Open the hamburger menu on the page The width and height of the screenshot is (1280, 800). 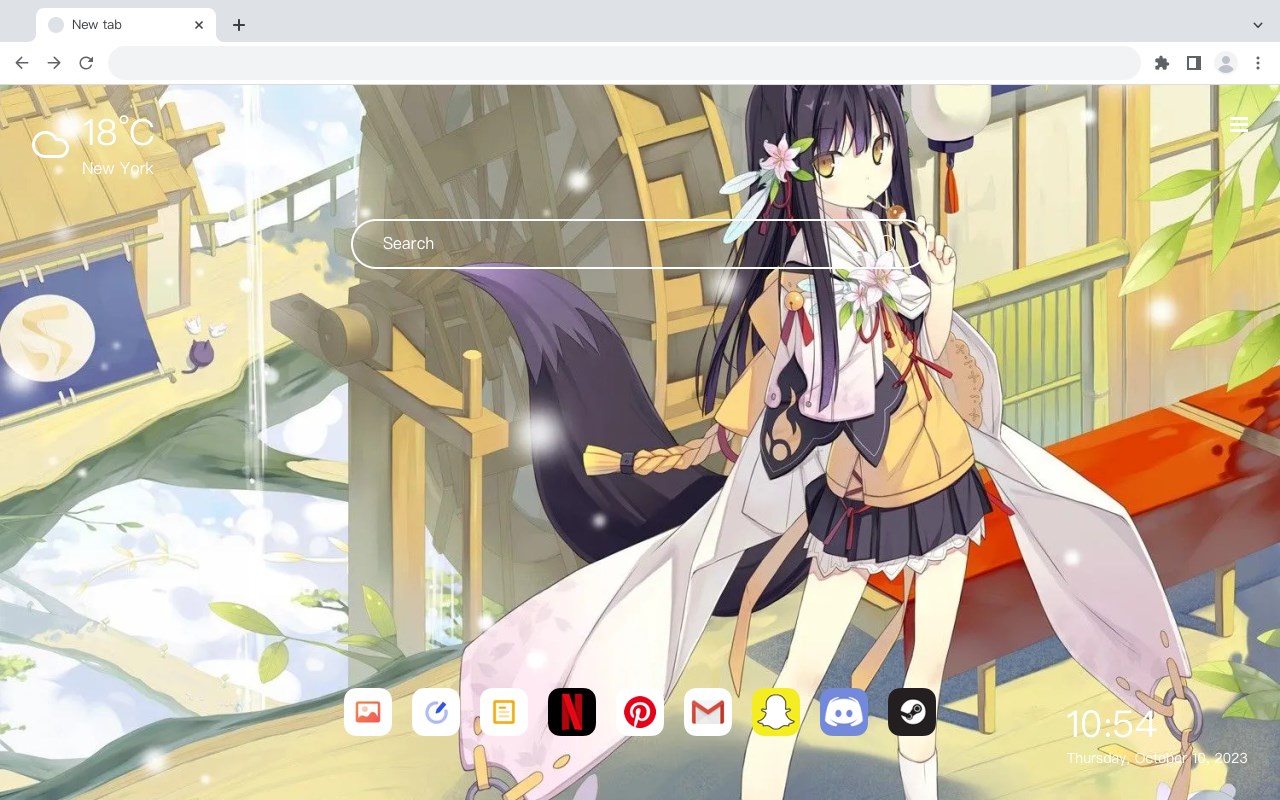pyautogui.click(x=1239, y=125)
